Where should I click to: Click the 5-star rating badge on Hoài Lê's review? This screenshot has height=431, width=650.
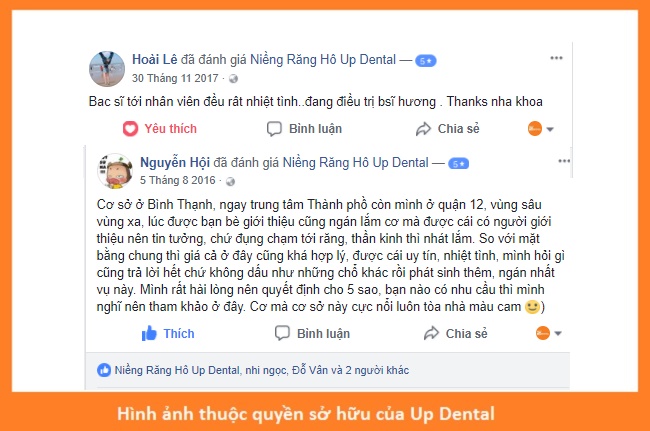(426, 61)
